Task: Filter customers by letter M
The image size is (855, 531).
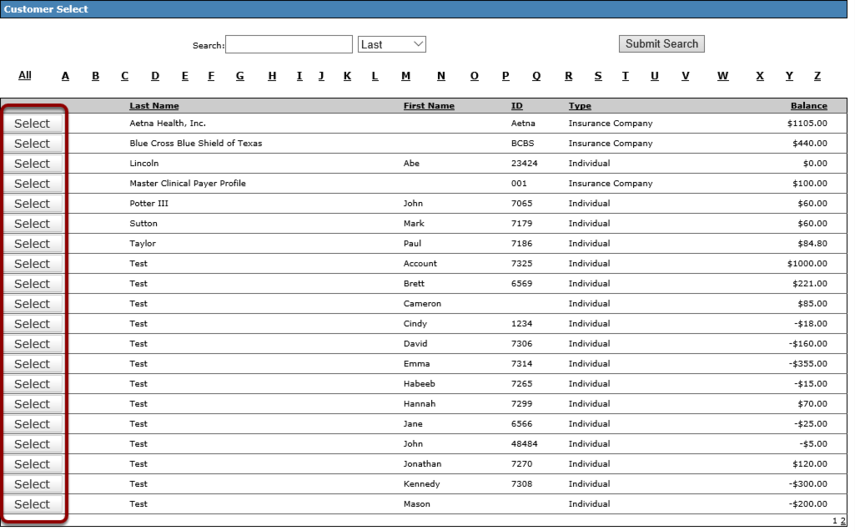Action: tap(405, 76)
